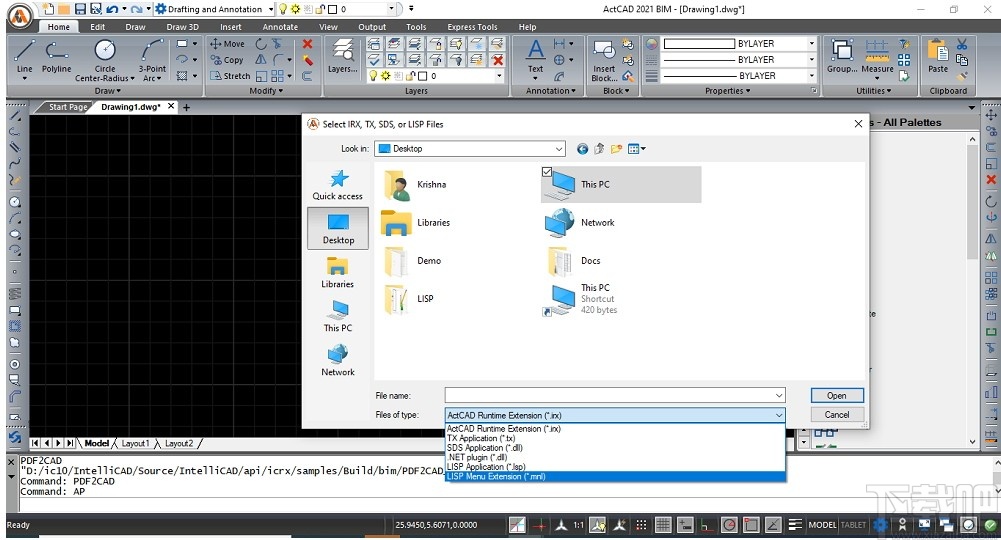Image resolution: width=1001 pixels, height=540 pixels.
Task: Add new drawing tab with plus button
Action: (x=186, y=107)
